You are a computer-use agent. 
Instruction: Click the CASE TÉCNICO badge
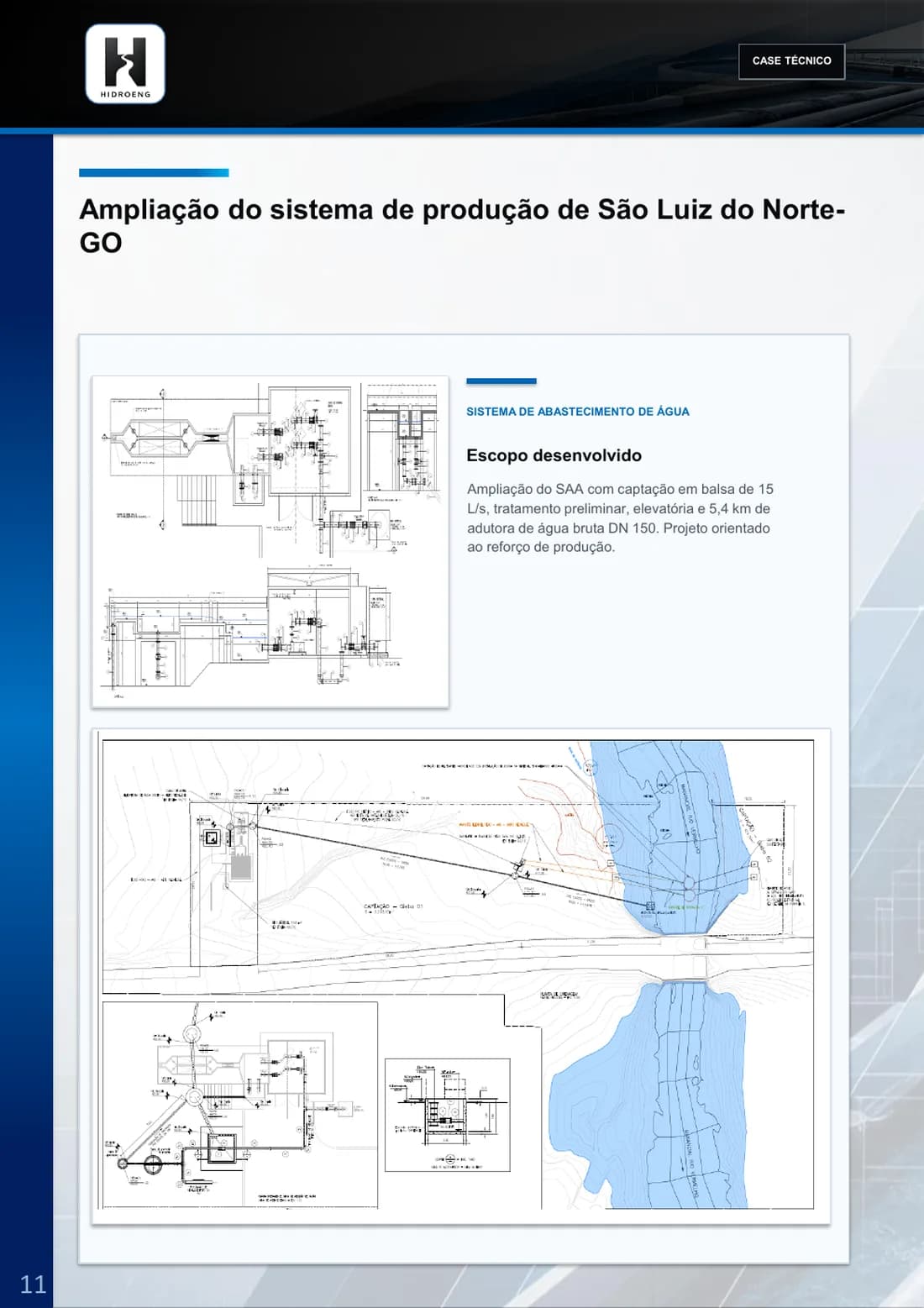791,61
